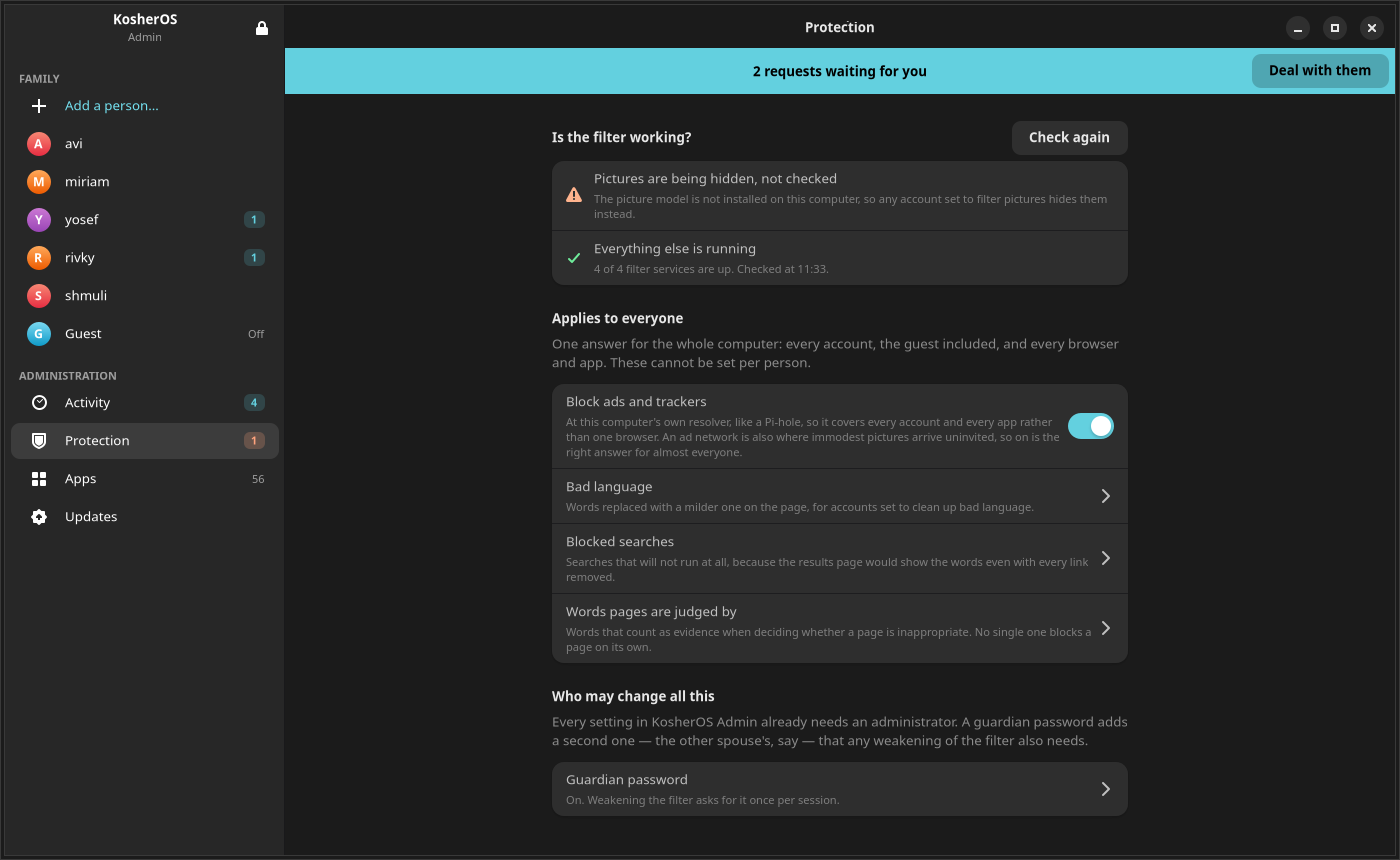Click the Activity count badge showing 4
This screenshot has height=860, width=1400.
[254, 403]
